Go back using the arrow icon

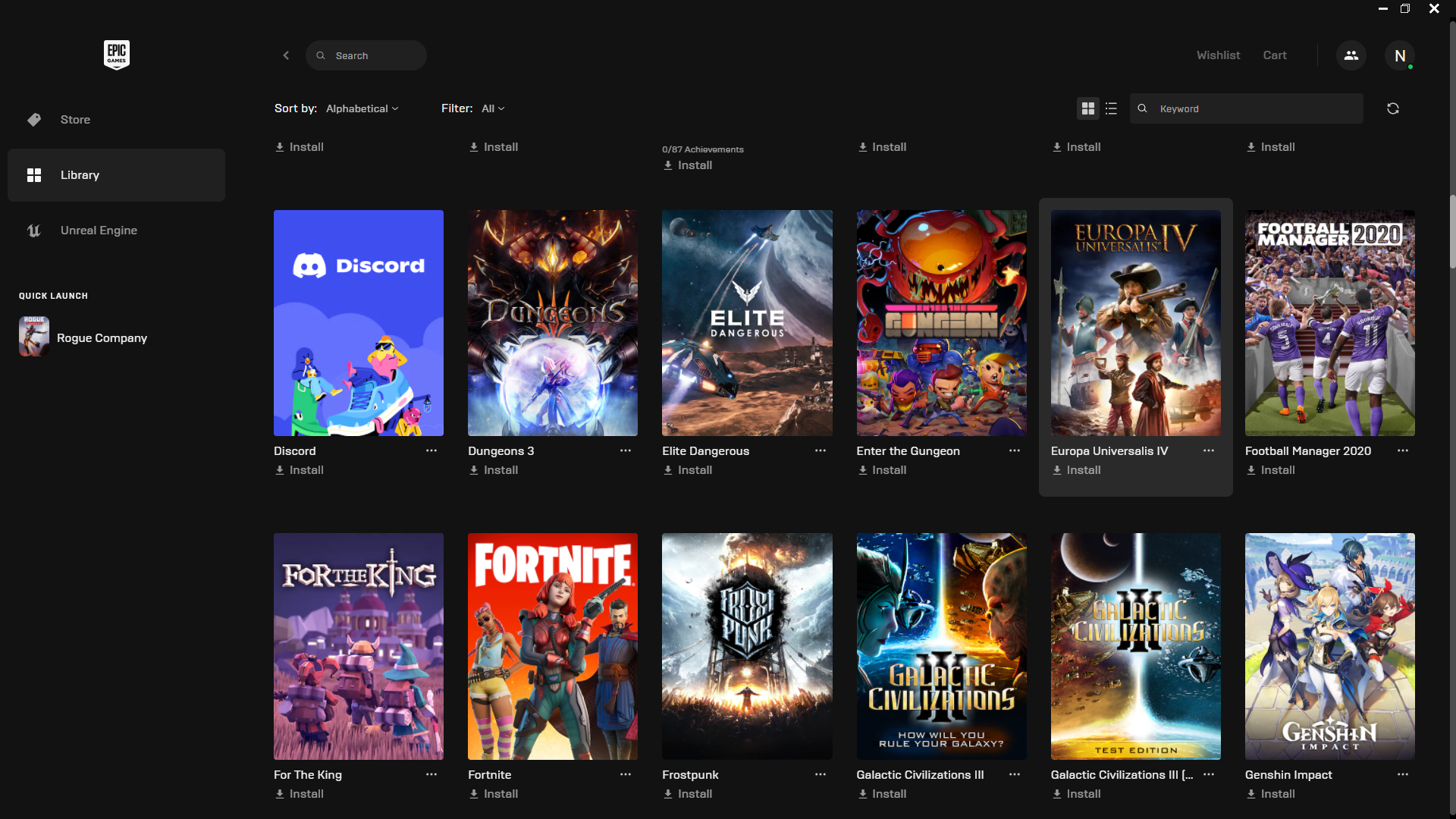click(286, 55)
